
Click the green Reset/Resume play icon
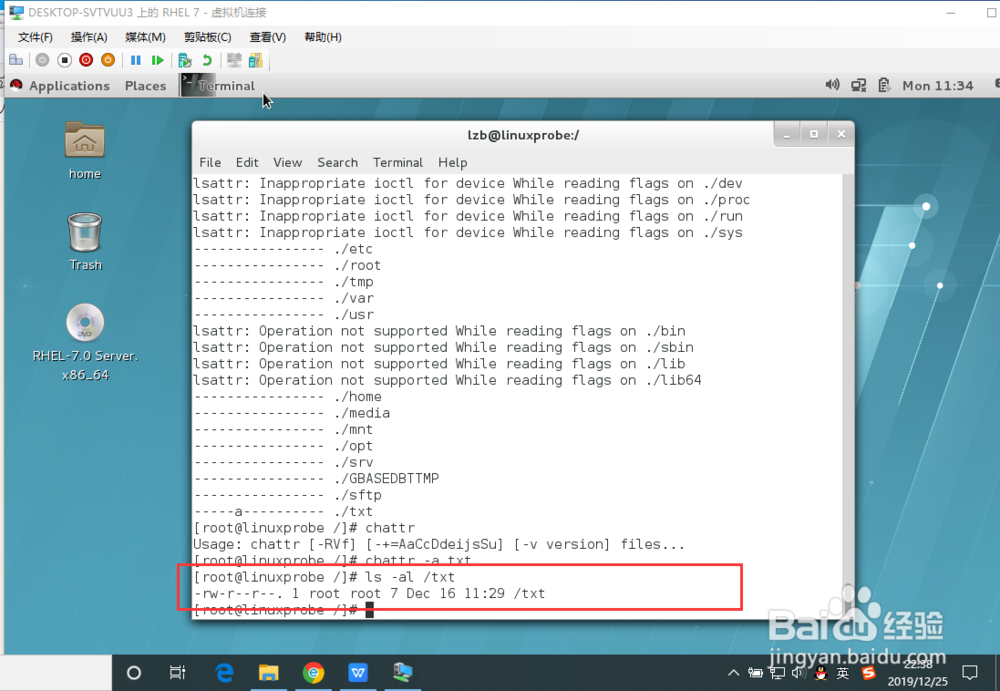[x=158, y=60]
